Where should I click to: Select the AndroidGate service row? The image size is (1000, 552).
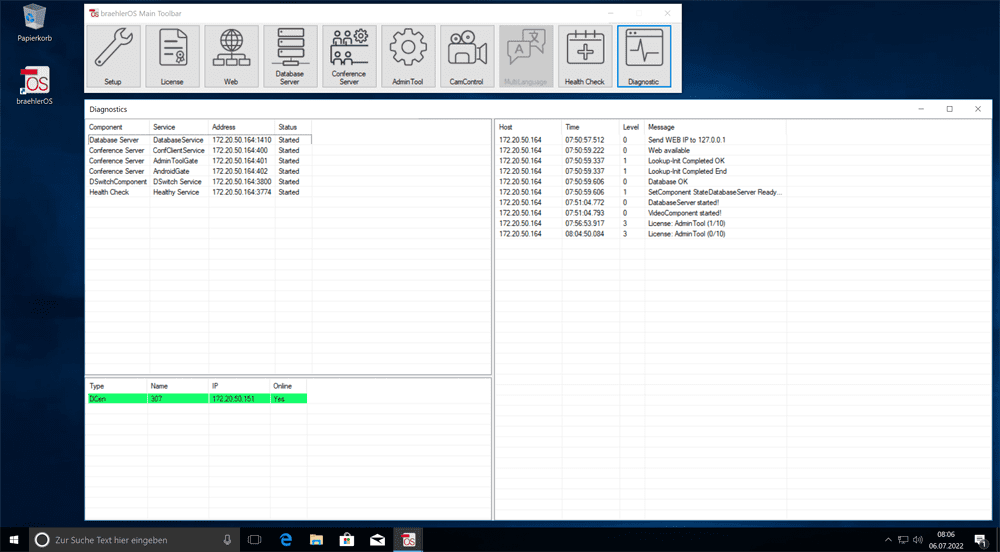coord(199,171)
